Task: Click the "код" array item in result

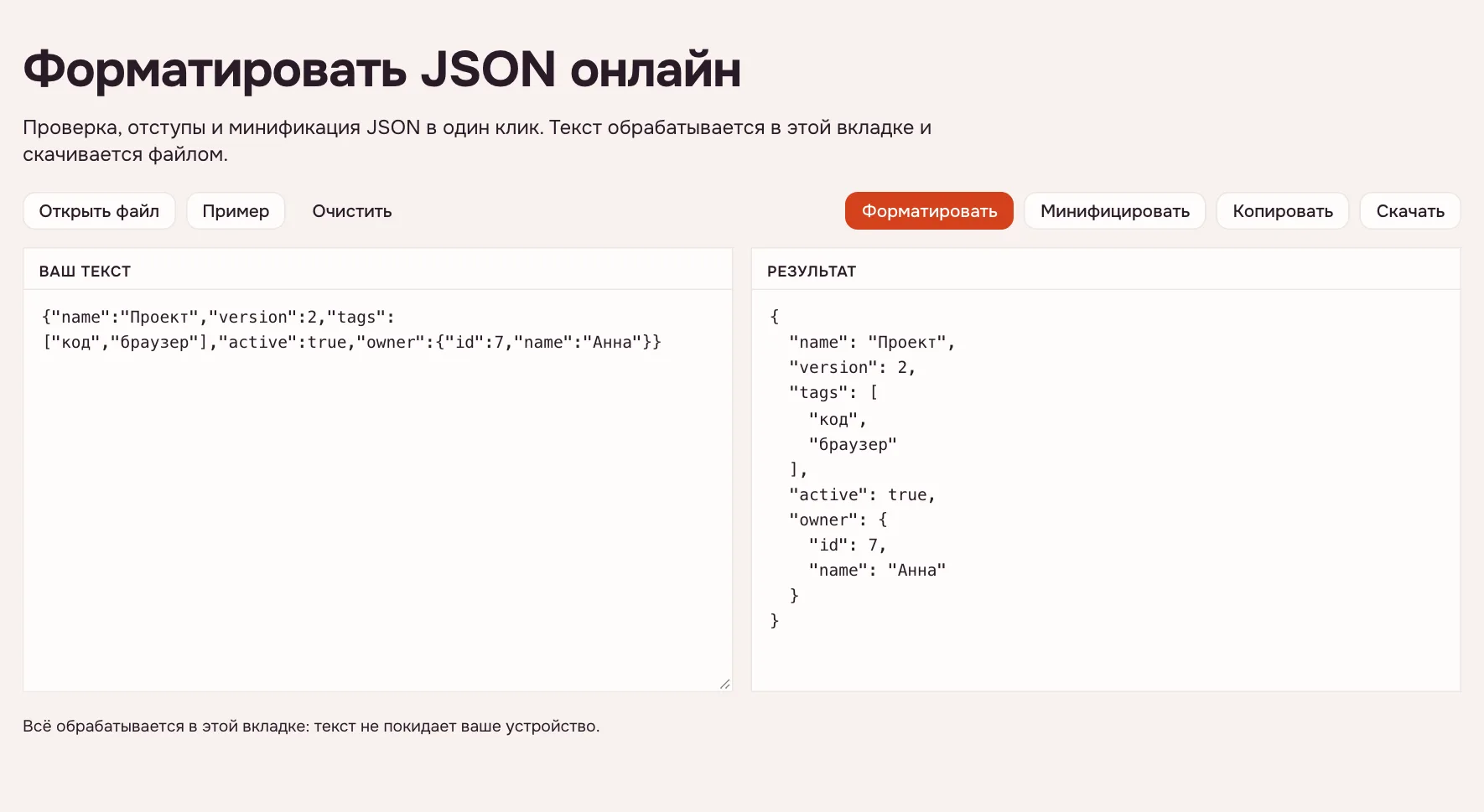Action: [x=838, y=419]
